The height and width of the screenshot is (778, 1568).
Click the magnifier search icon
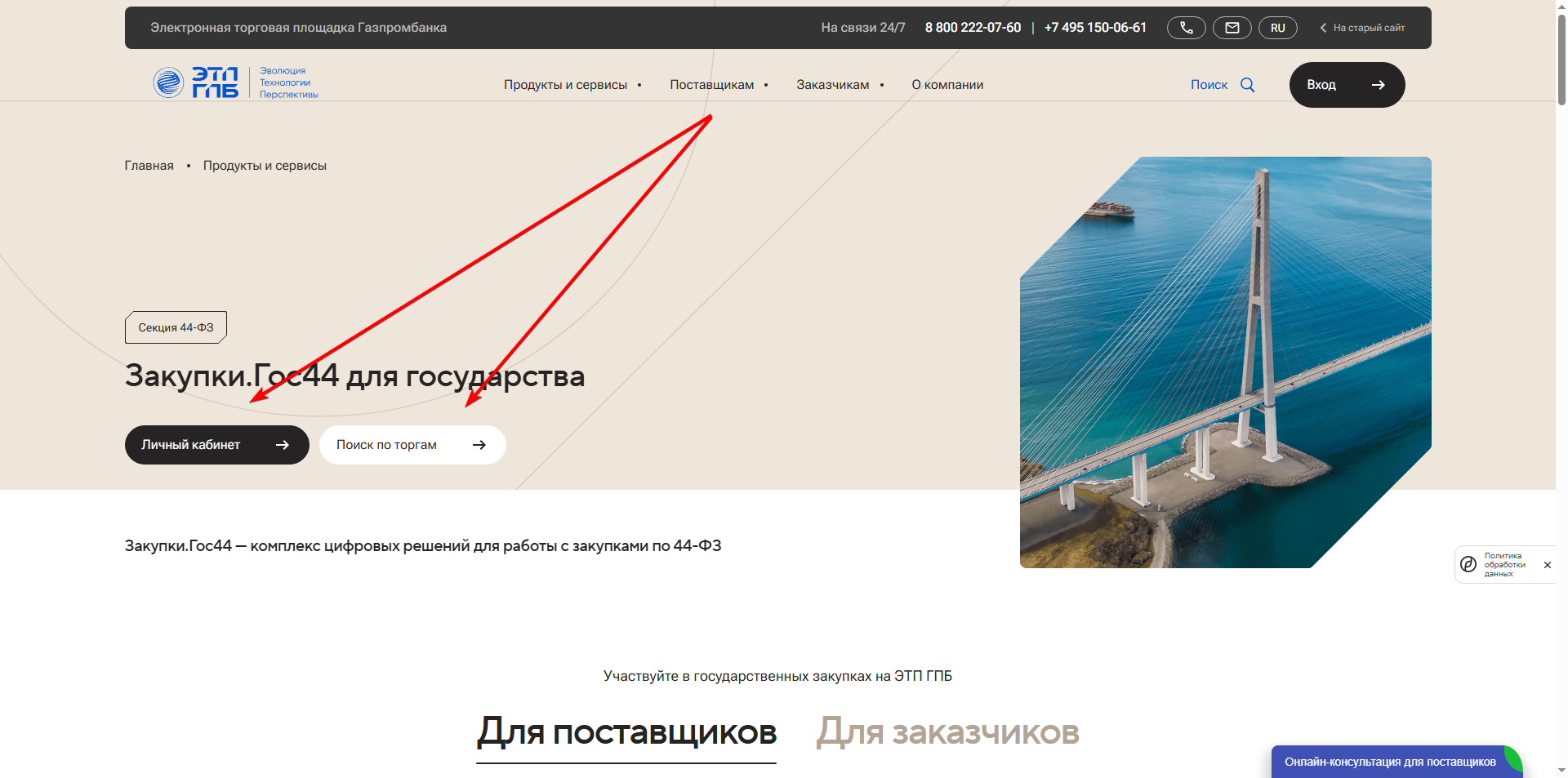pos(1247,85)
